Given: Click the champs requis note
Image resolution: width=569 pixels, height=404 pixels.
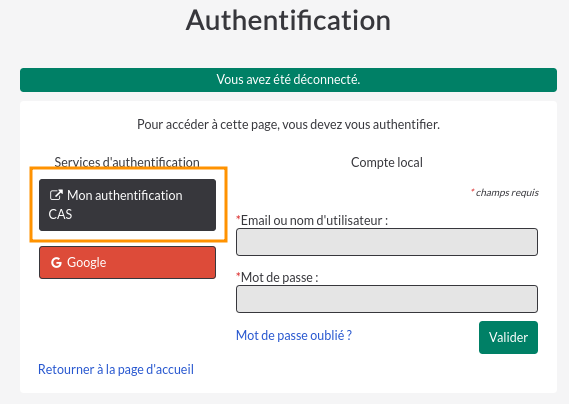Looking at the screenshot, I should click(507, 193).
